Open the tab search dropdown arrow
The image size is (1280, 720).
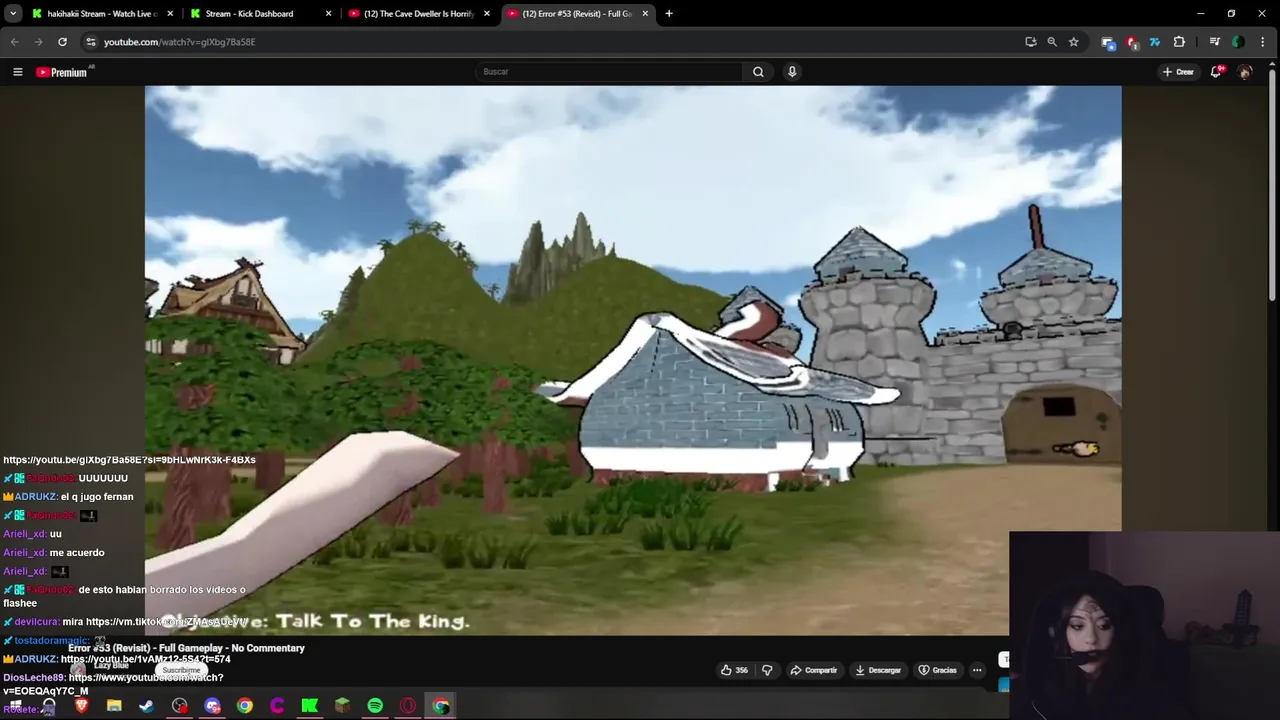pyautogui.click(x=13, y=14)
